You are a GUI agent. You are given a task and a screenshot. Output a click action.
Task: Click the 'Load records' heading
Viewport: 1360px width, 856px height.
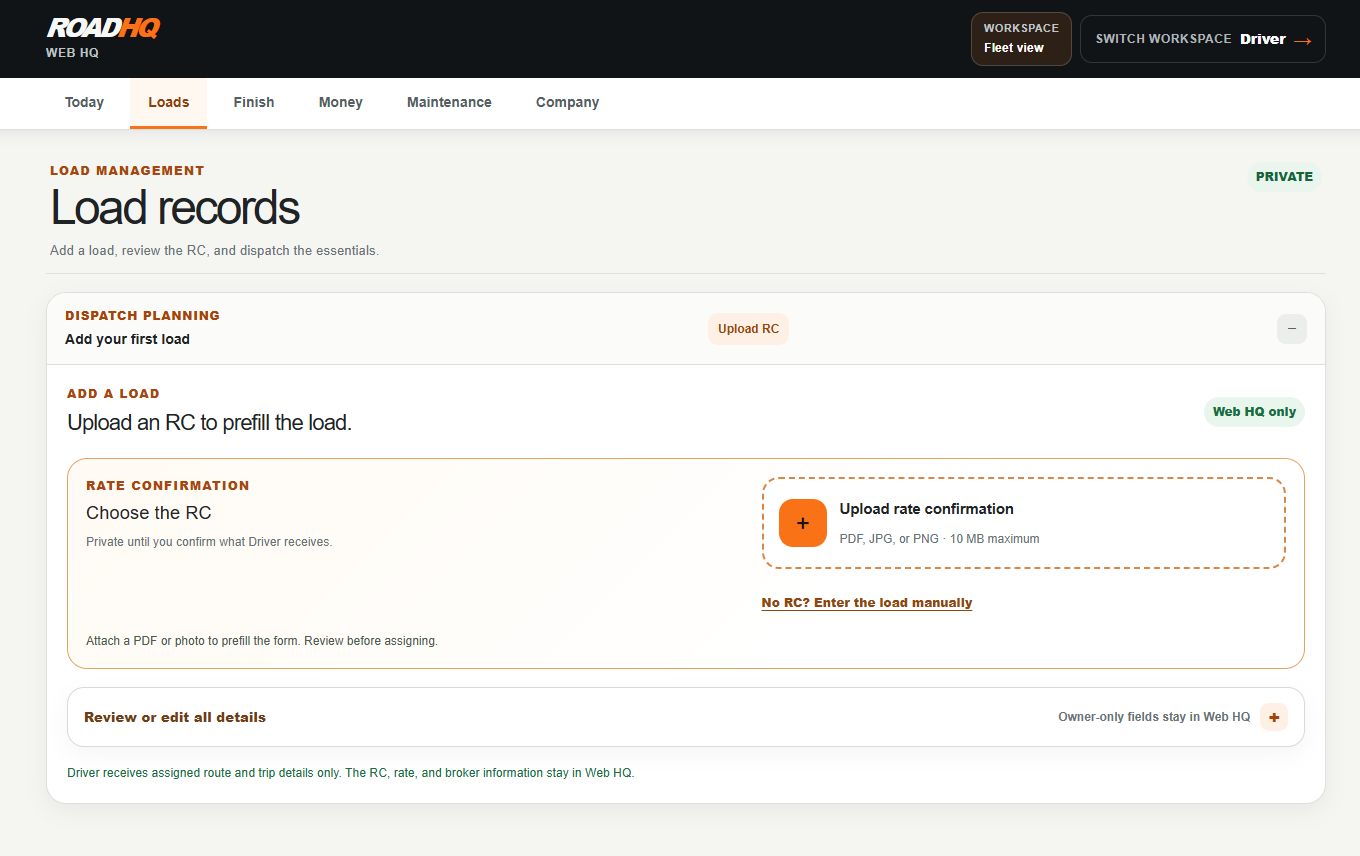175,208
